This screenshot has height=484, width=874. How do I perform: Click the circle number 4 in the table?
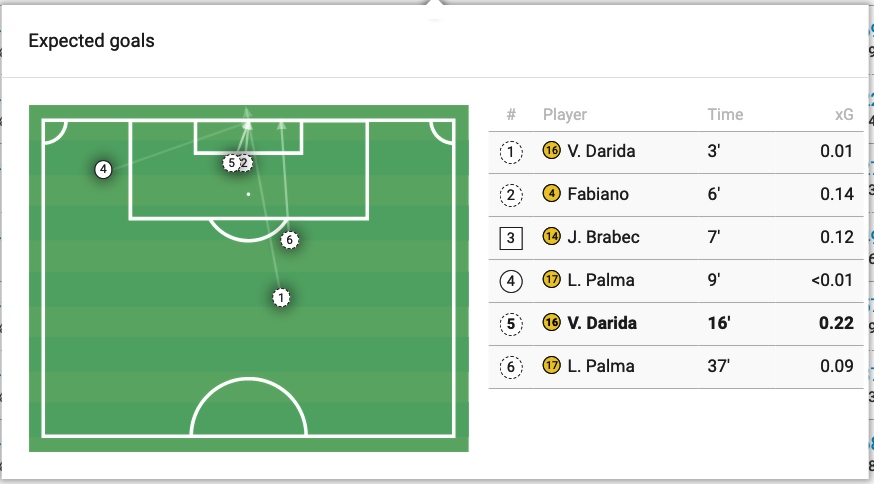coord(511,280)
